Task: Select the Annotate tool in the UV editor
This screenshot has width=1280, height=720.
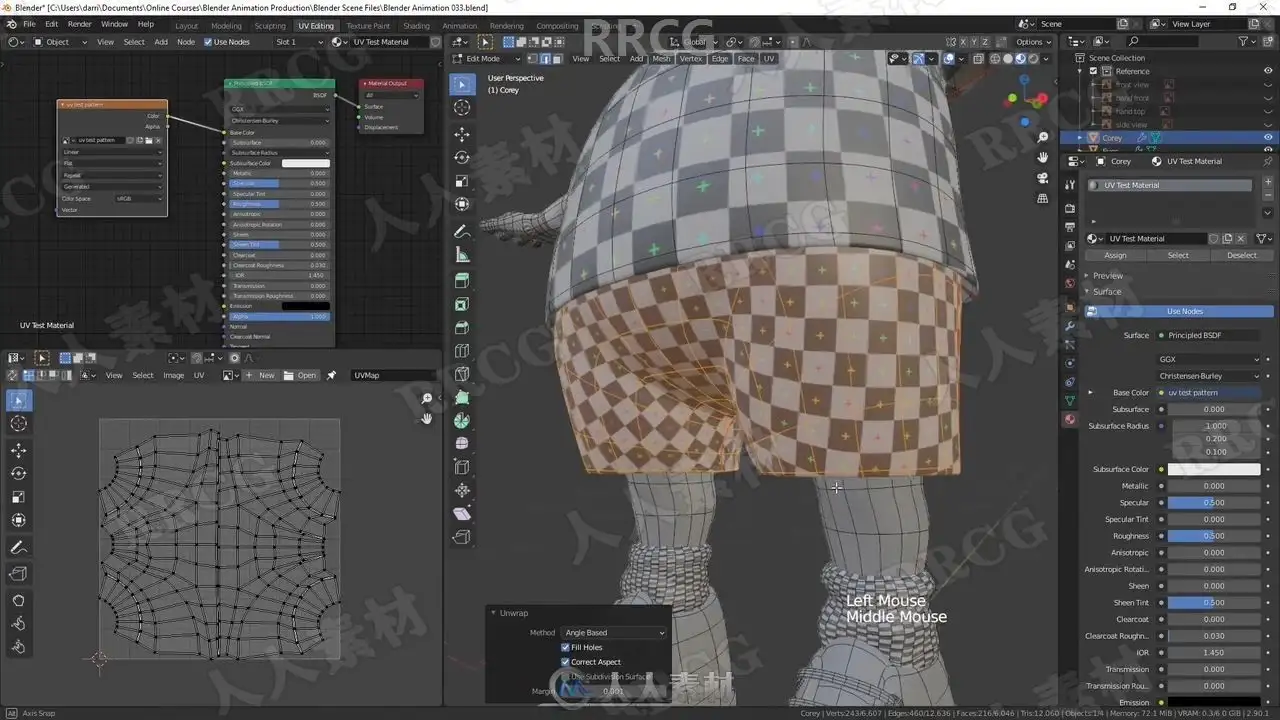Action: click(19, 548)
